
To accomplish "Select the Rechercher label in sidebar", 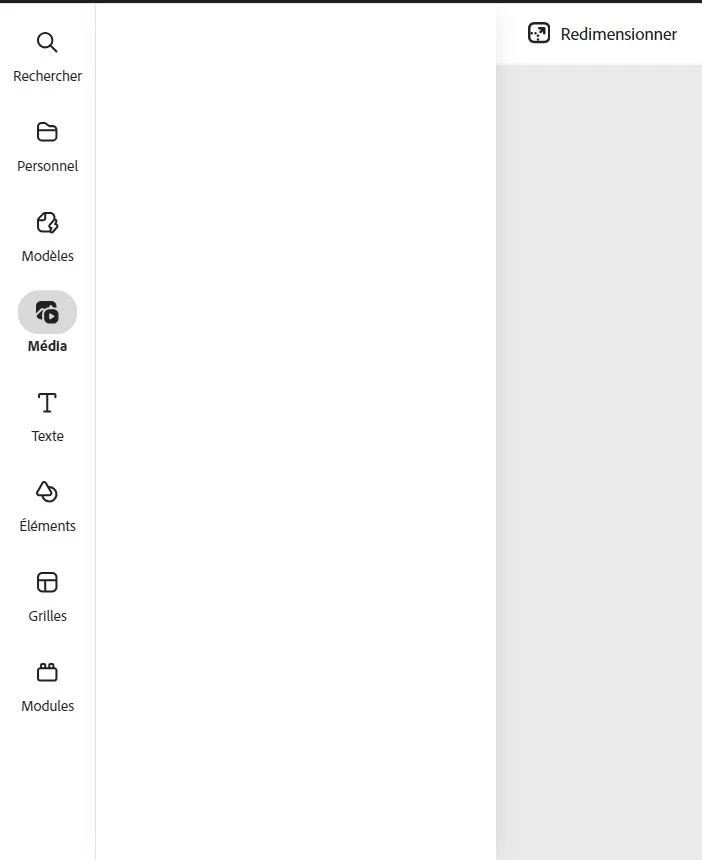I will (48, 76).
